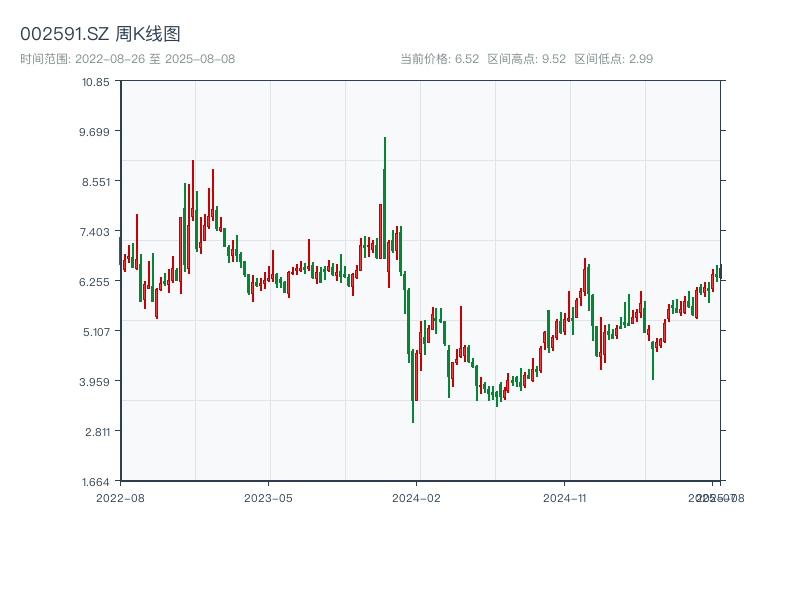
Task: Click the 区间低点 2.99 label
Action: tap(613, 59)
